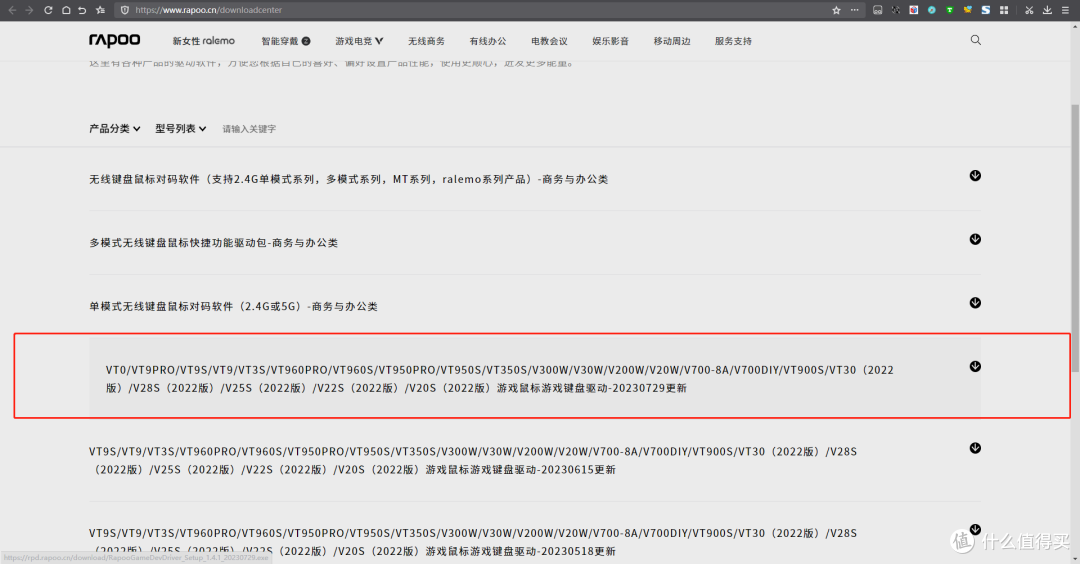Expand the 产品分类 dropdown
Screen dimensions: 1080x564
click(114, 129)
